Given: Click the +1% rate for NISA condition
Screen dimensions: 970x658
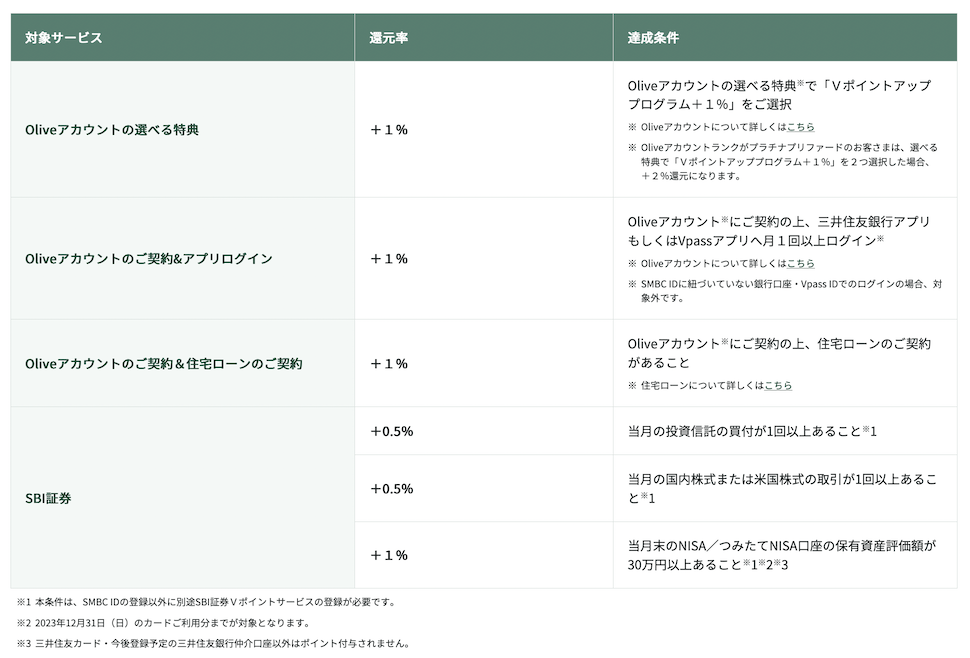Looking at the screenshot, I should 389,555.
